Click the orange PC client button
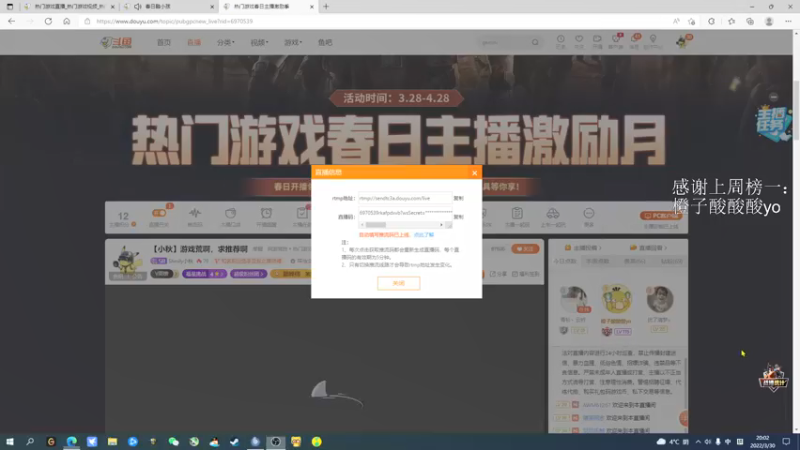 click(x=660, y=216)
